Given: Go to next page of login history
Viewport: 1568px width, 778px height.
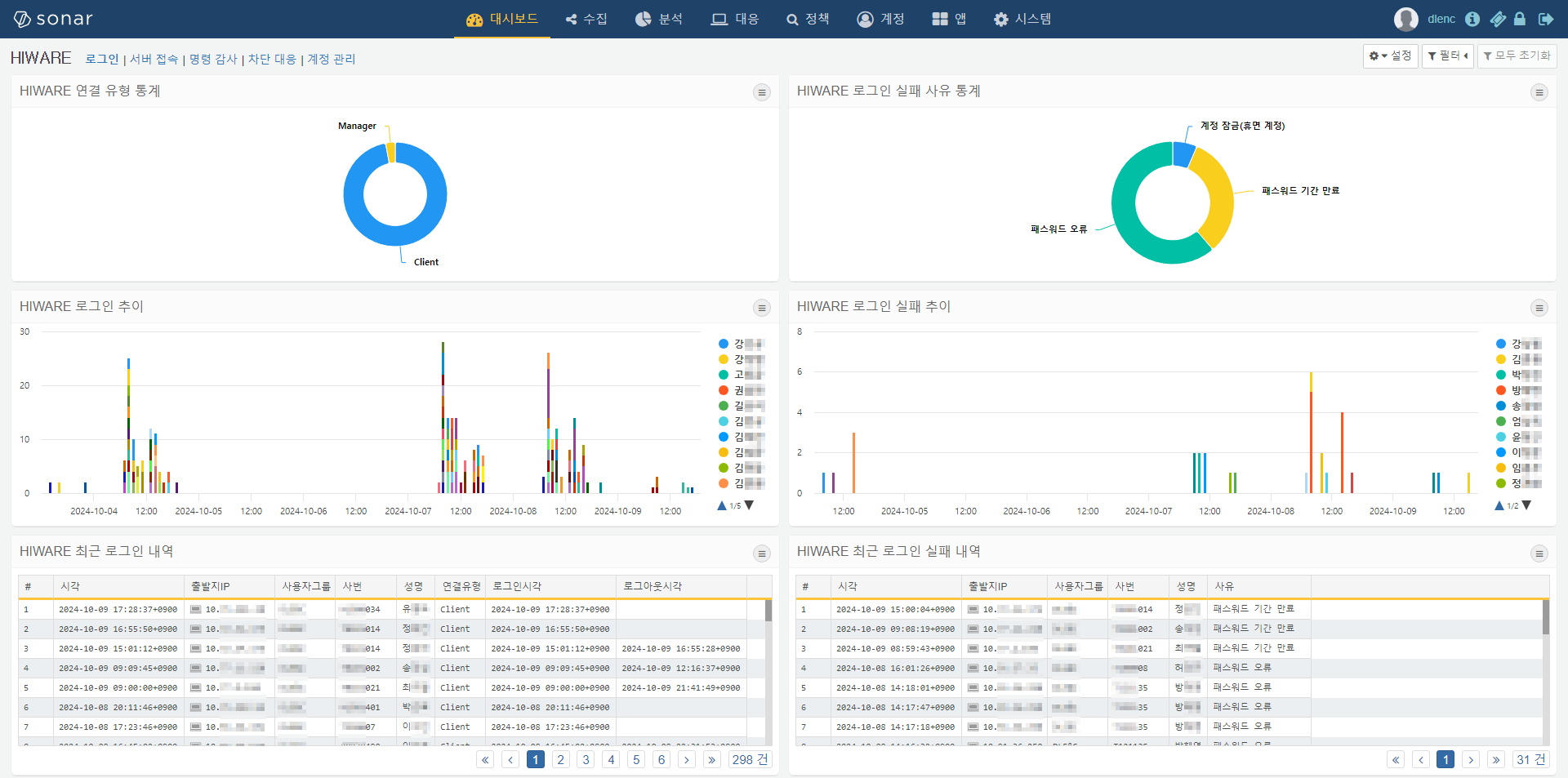Looking at the screenshot, I should pyautogui.click(x=687, y=759).
